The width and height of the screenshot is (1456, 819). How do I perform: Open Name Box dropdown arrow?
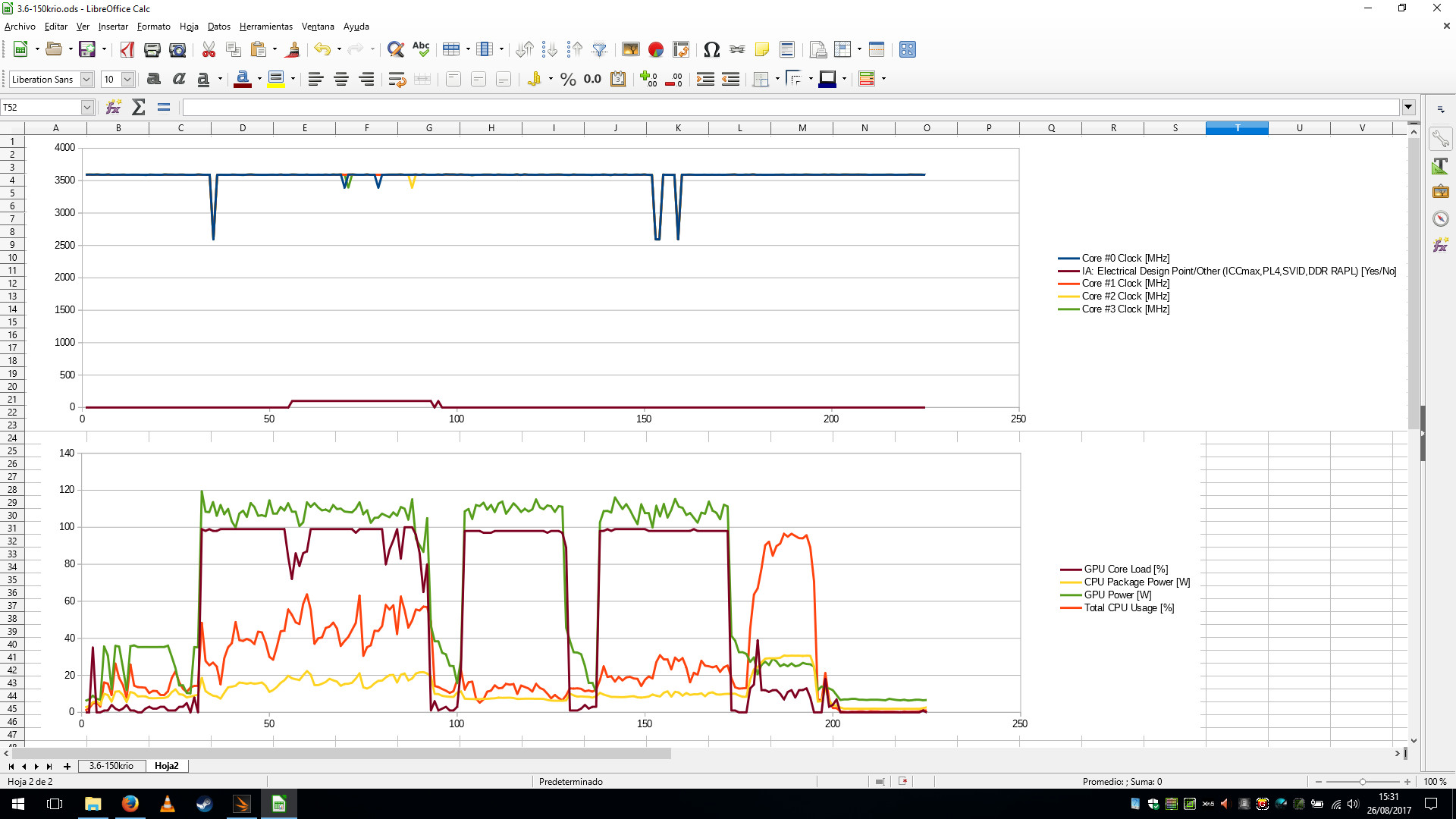click(87, 107)
